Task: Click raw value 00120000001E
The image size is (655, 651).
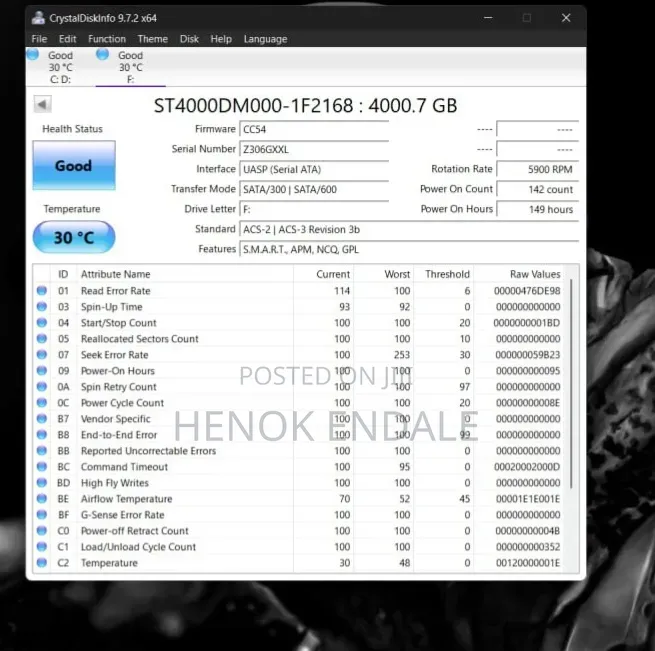Action: tap(528, 563)
